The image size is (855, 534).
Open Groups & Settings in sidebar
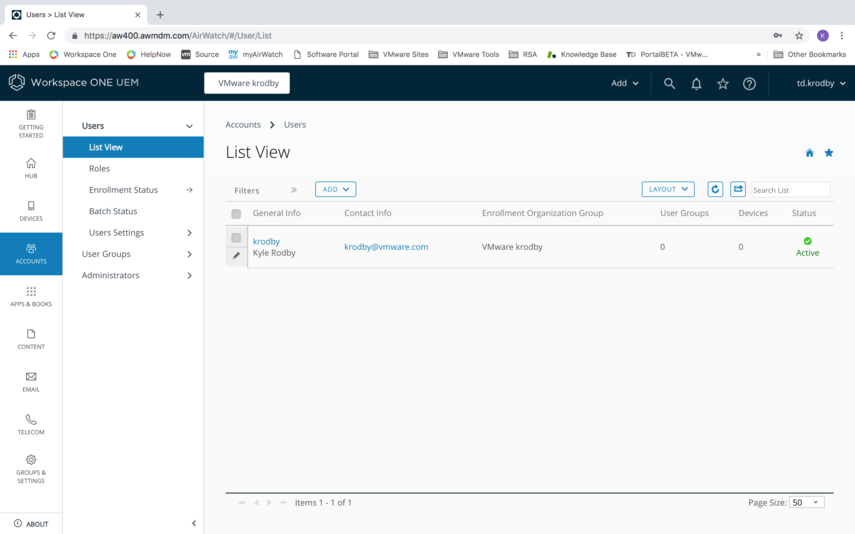coord(31,469)
